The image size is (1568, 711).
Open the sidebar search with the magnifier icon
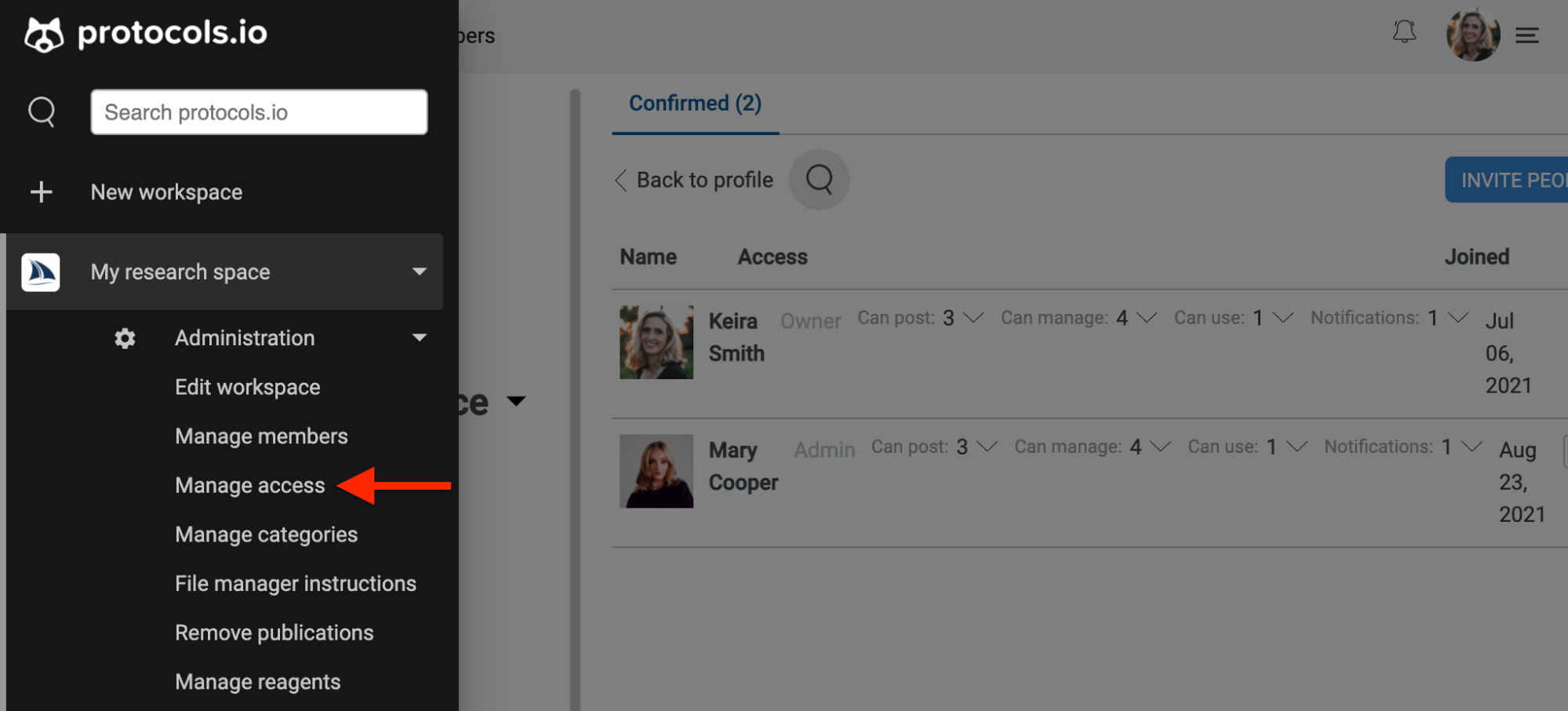42,111
